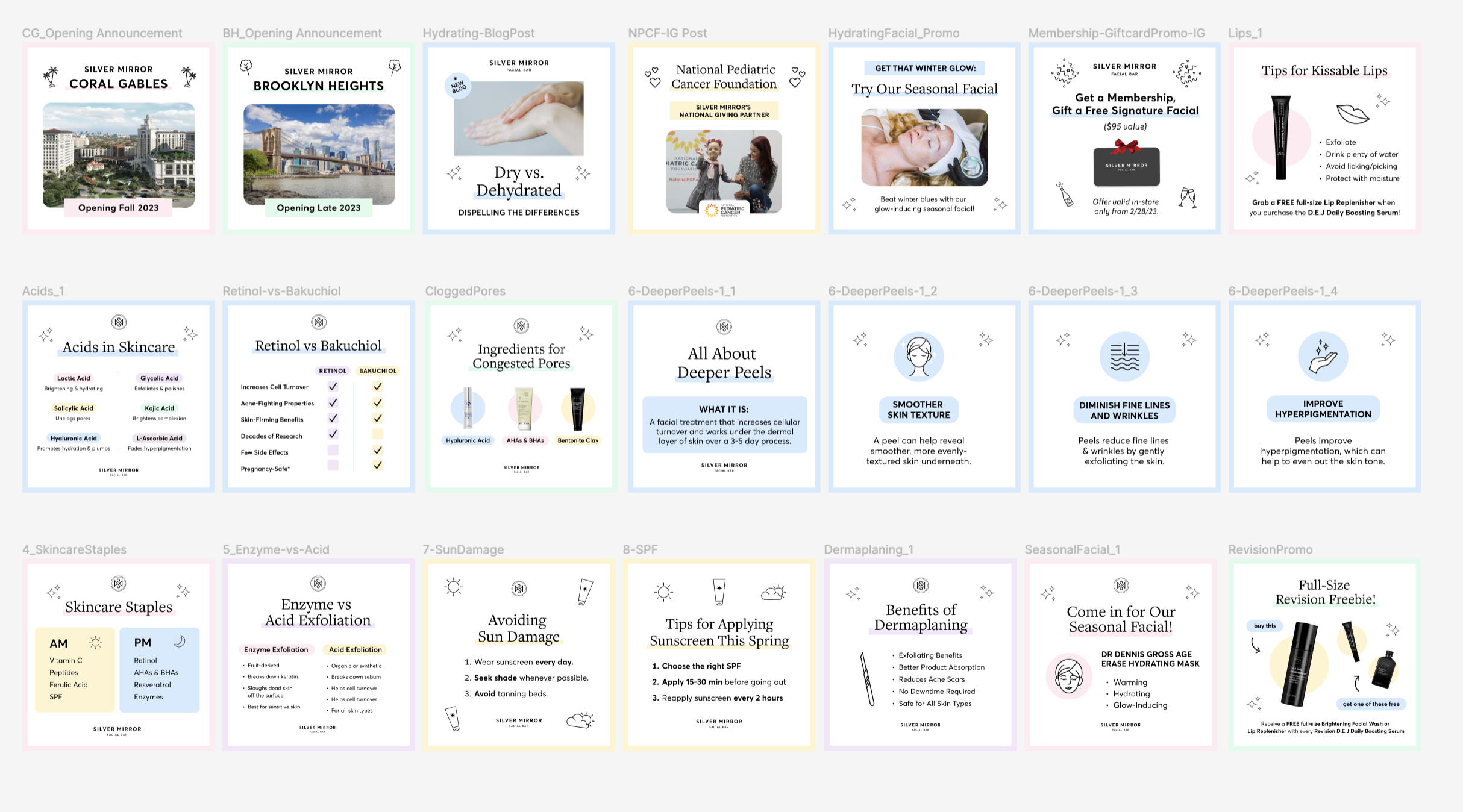Select the woman's face icon above Smoother Skin Texture
The height and width of the screenshot is (812, 1463).
pyautogui.click(x=918, y=356)
